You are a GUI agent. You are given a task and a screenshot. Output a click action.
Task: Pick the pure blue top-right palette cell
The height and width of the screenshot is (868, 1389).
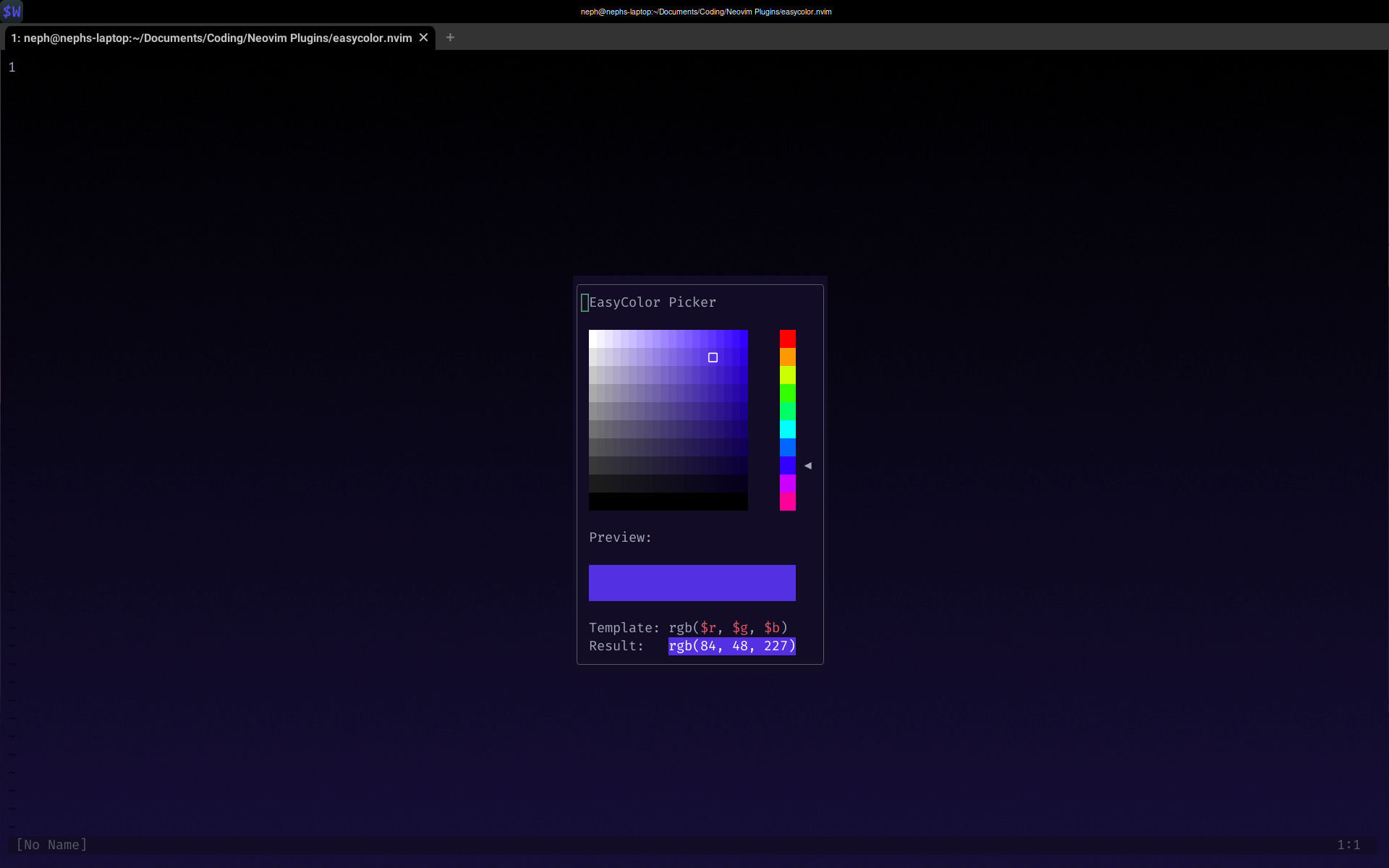[x=744, y=339]
